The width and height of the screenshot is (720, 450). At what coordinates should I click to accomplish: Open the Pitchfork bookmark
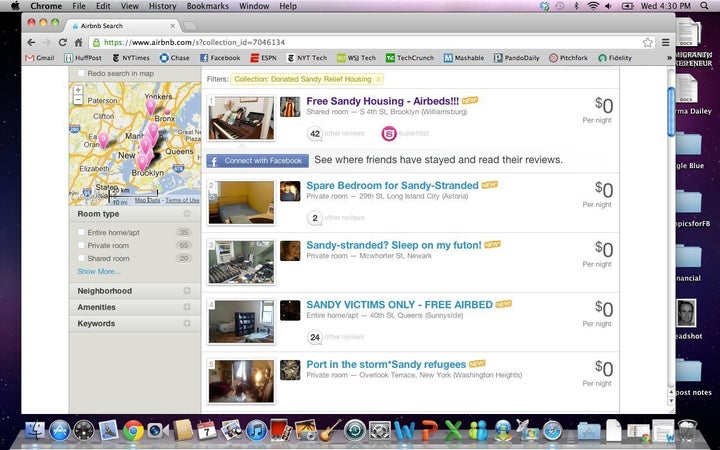[x=568, y=58]
